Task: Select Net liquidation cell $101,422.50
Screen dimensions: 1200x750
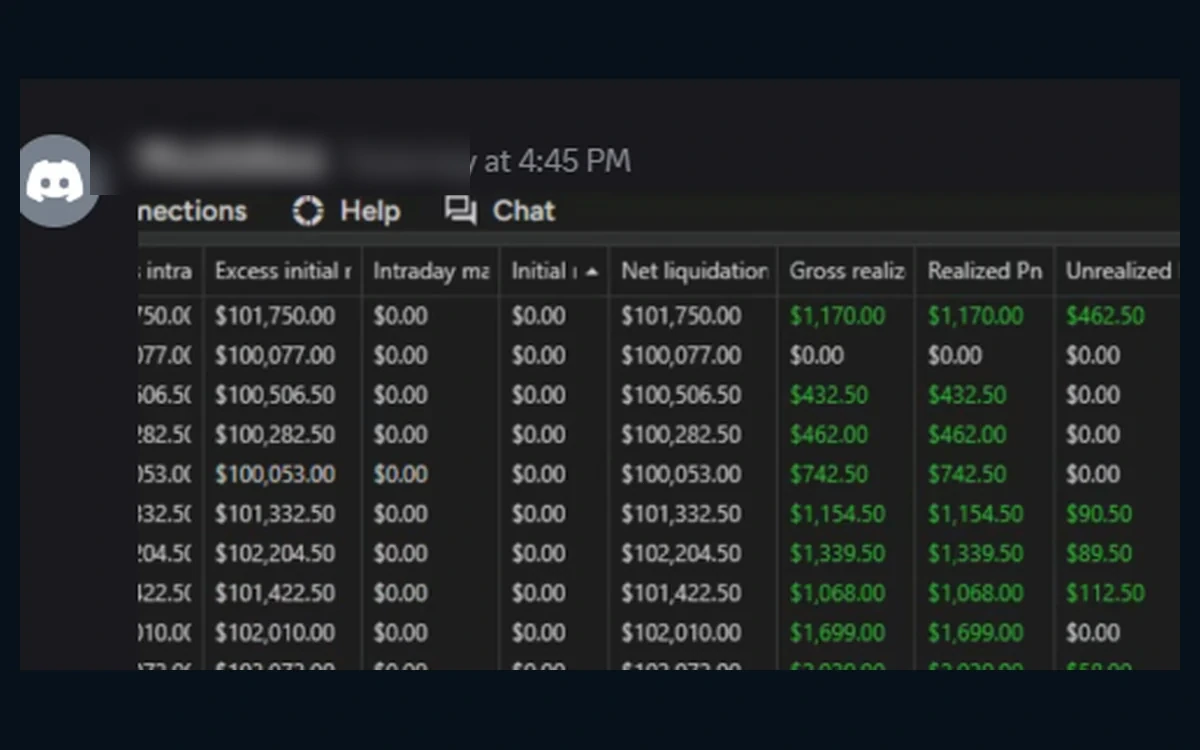Action: tap(681, 593)
